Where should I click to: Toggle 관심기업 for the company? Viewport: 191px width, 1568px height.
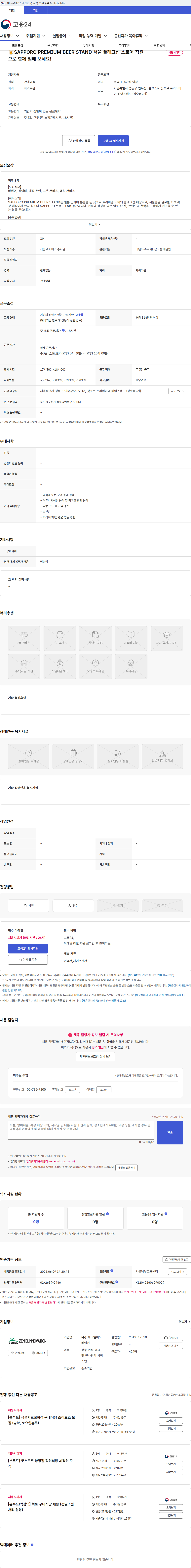18,1353
